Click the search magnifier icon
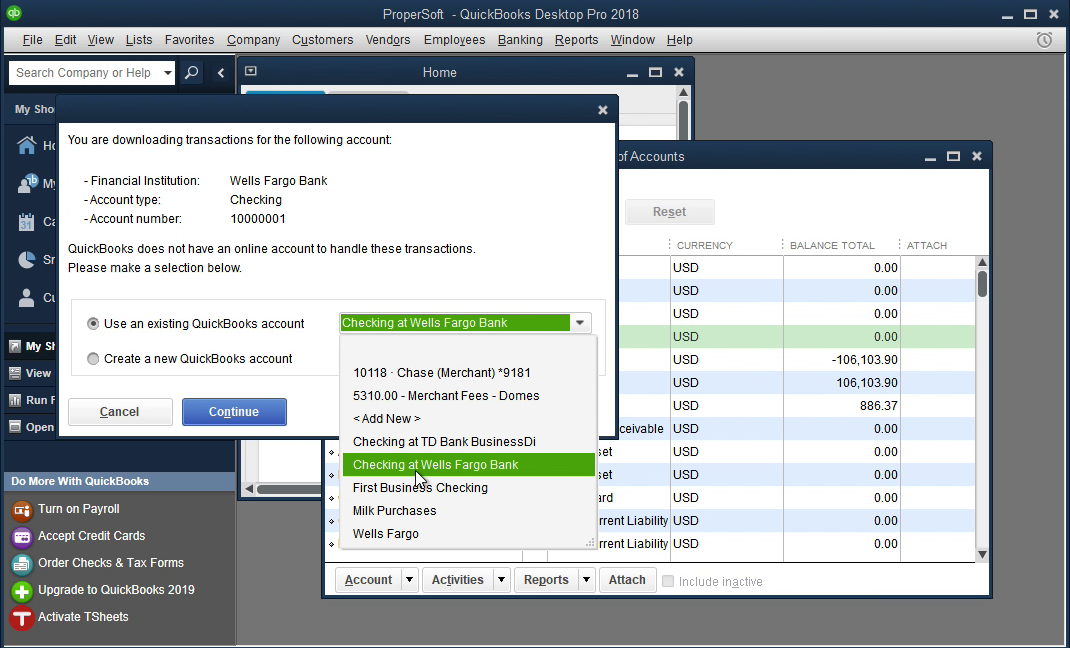This screenshot has width=1070, height=648. coord(192,72)
